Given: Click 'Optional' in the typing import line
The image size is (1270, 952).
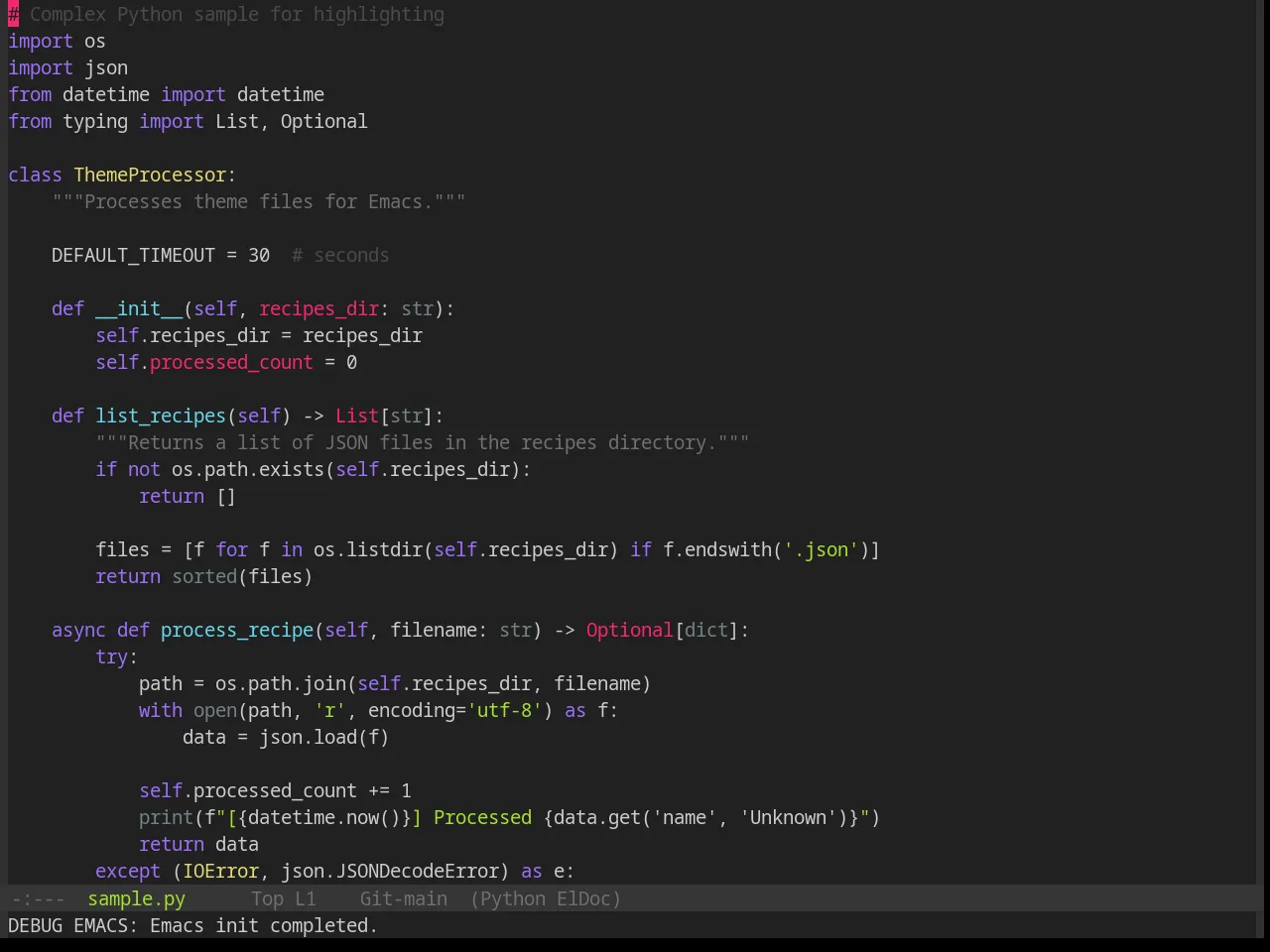Looking at the screenshot, I should 323,122.
